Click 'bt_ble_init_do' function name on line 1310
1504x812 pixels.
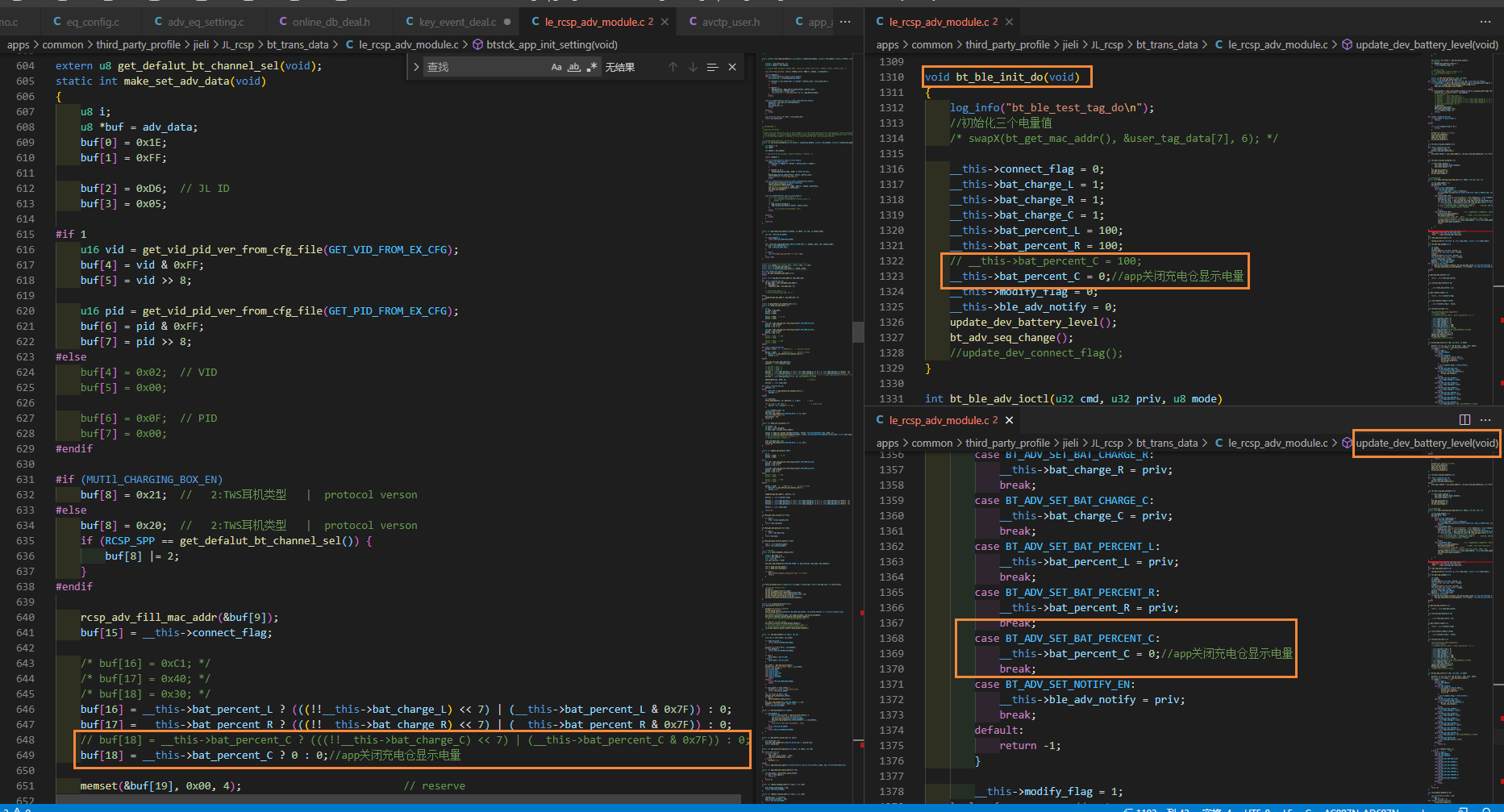[1000, 77]
